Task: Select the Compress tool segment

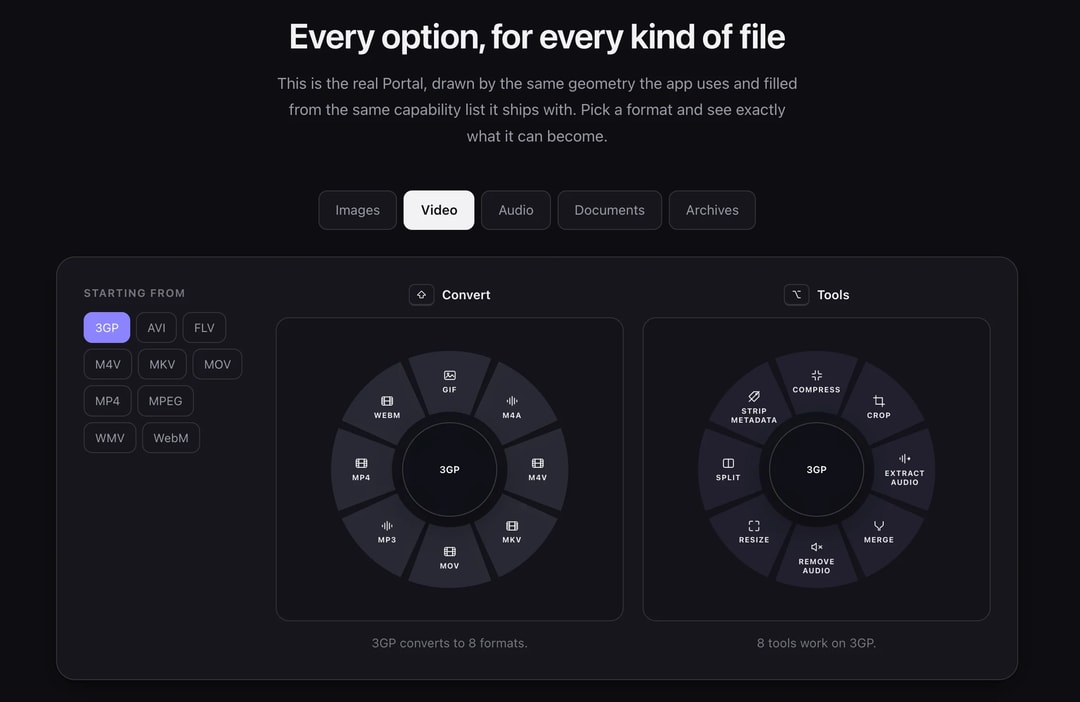Action: pos(816,382)
